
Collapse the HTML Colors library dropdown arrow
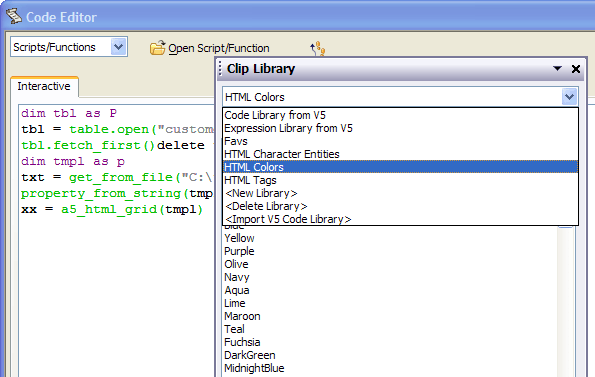pos(569,97)
